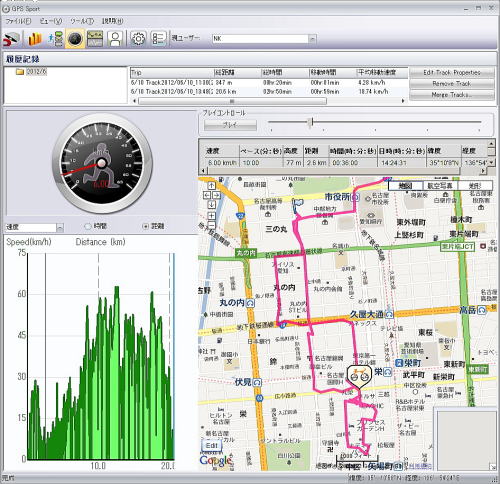Select the 847 m track row
This screenshot has height=484, width=500.
tap(269, 82)
